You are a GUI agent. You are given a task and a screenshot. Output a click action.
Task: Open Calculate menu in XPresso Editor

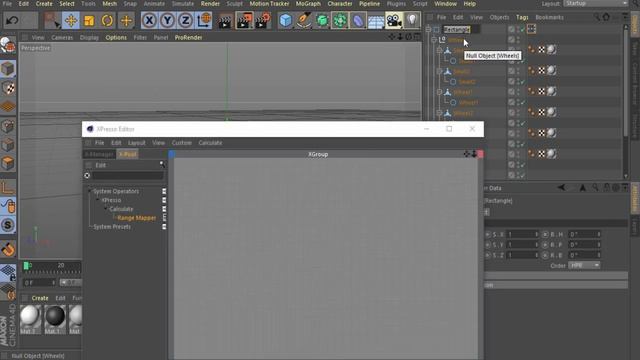pyautogui.click(x=210, y=143)
